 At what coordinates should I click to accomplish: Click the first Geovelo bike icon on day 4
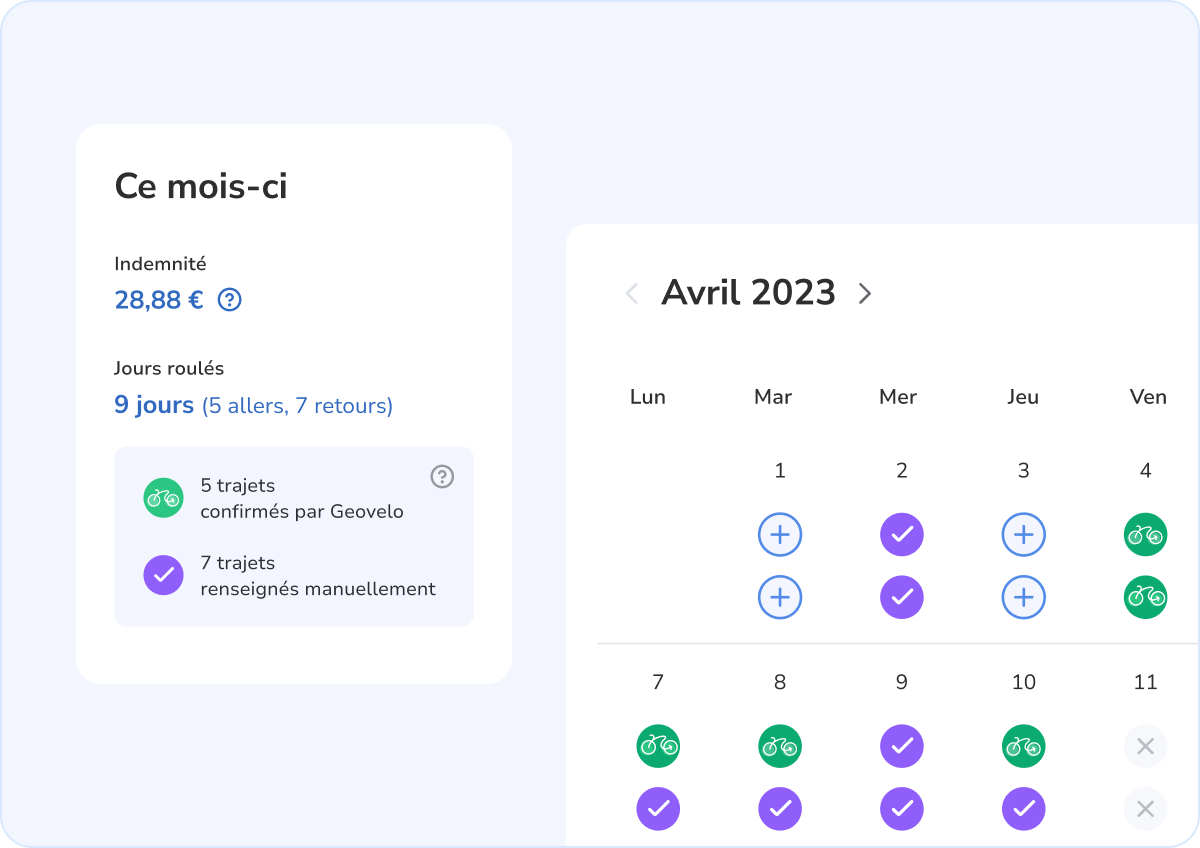[x=1146, y=535]
